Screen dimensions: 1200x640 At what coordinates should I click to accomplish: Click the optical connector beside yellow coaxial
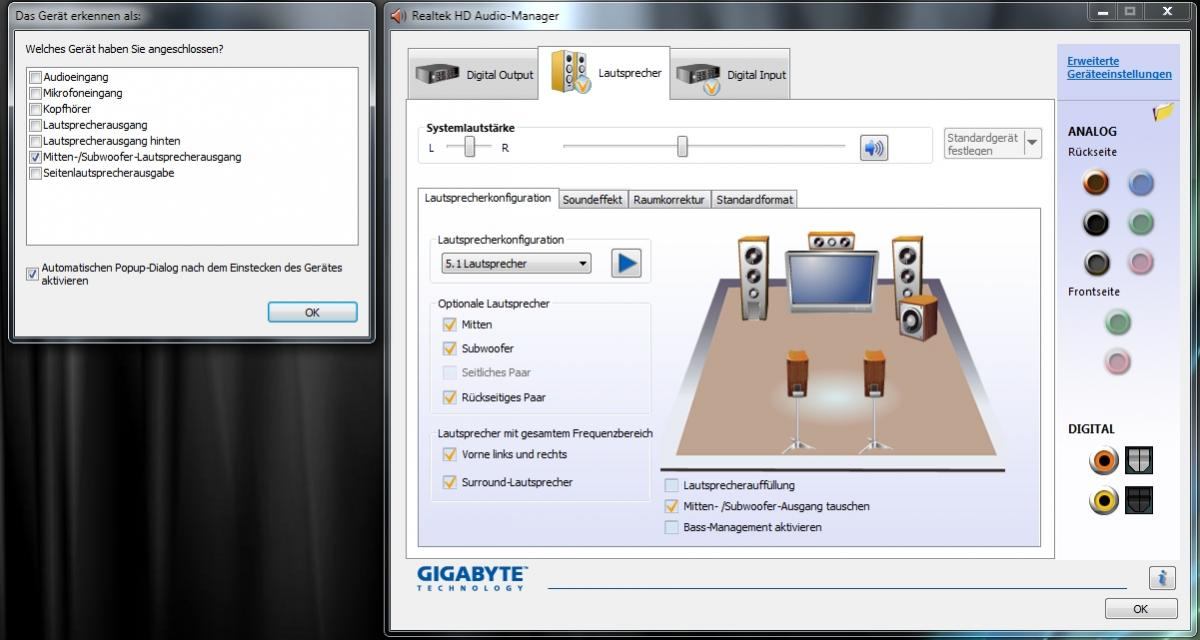tap(1139, 499)
